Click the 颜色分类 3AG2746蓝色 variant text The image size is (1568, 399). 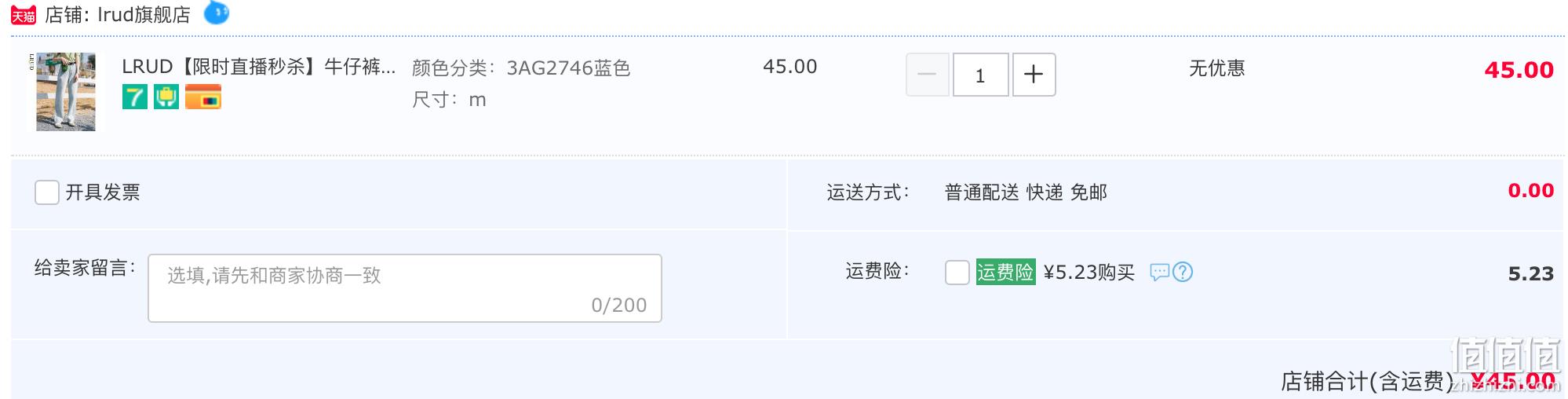(x=521, y=68)
